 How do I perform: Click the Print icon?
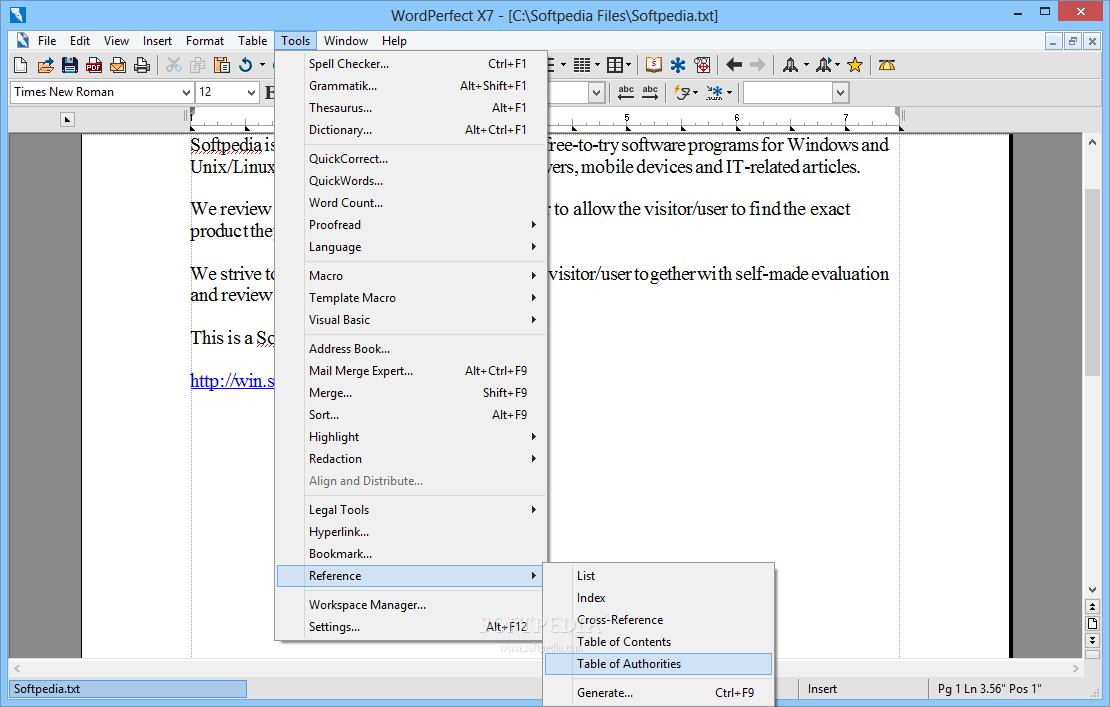[142, 65]
